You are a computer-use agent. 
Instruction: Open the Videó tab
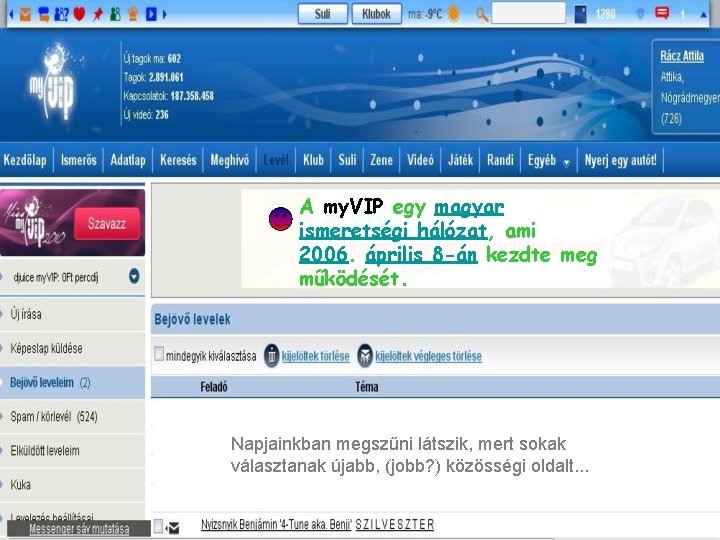coord(420,160)
